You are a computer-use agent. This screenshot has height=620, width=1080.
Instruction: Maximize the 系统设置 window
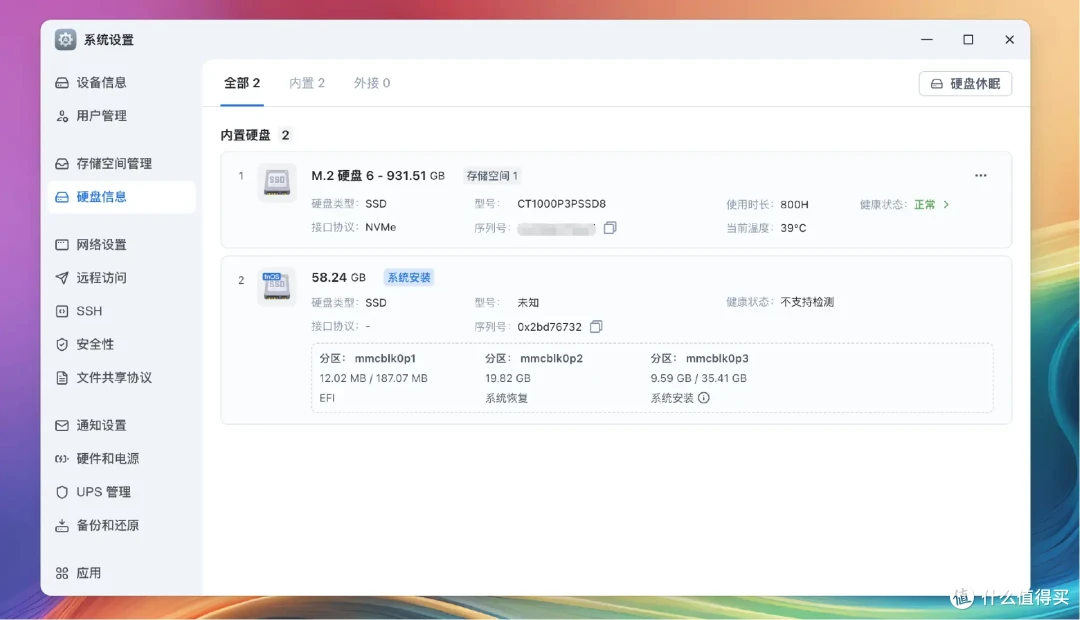pyautogui.click(x=968, y=40)
